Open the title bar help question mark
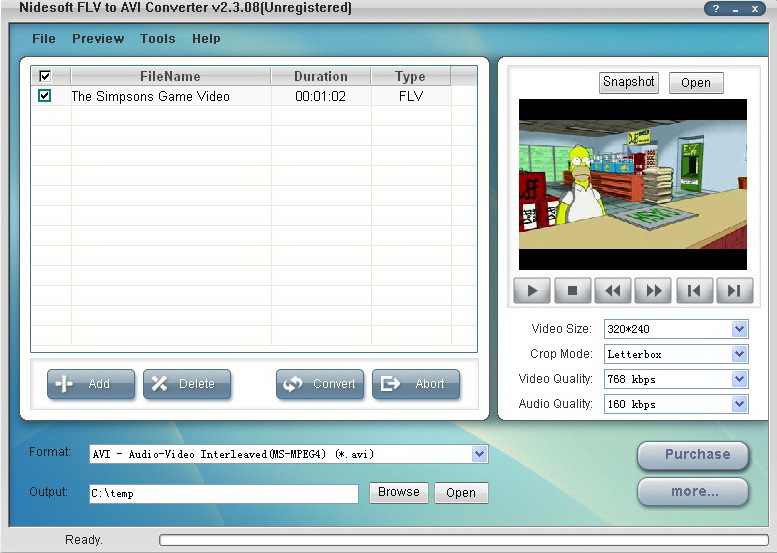This screenshot has width=777, height=553. tap(716, 8)
